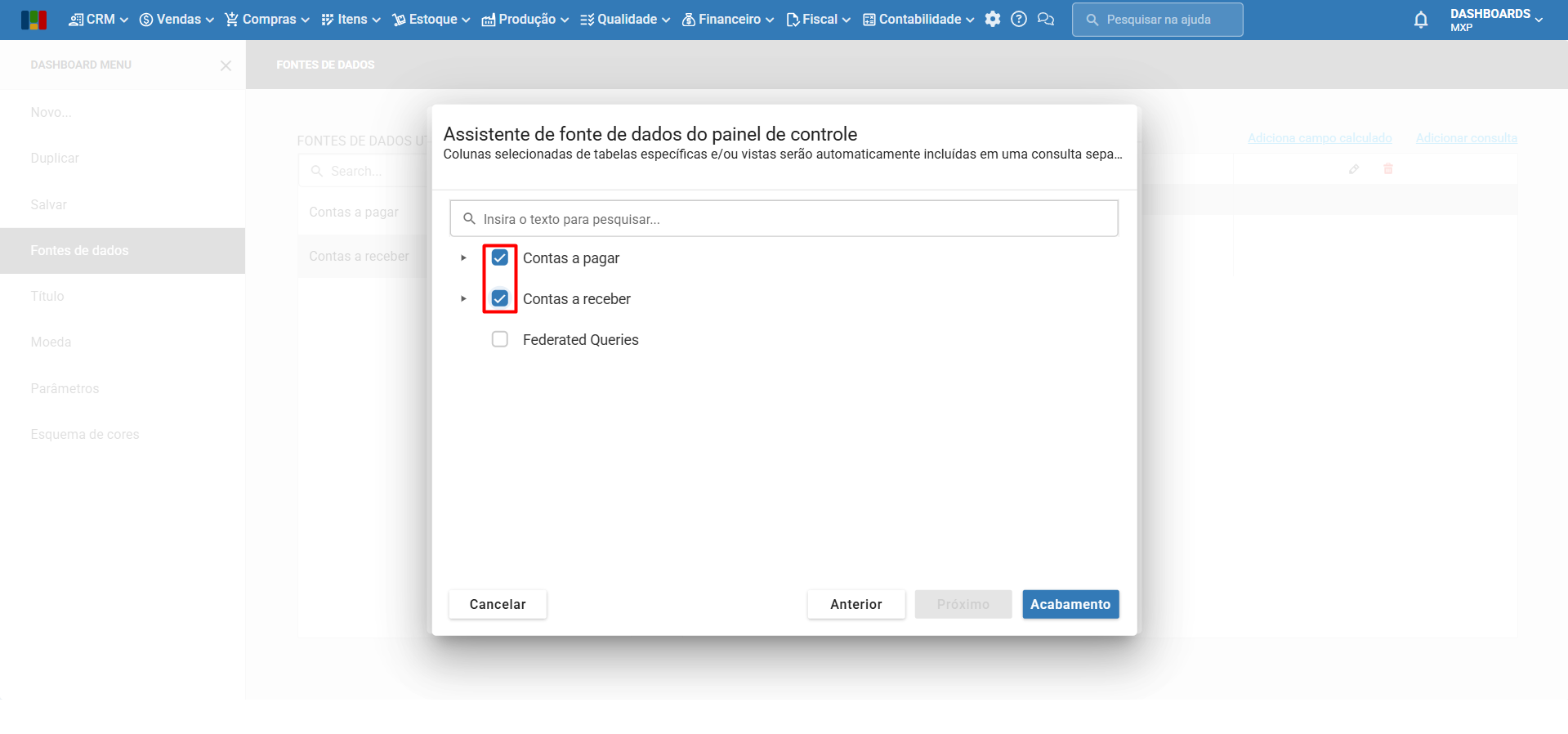Open the Financeiro dropdown menu
1568x734 pixels.
click(x=728, y=20)
